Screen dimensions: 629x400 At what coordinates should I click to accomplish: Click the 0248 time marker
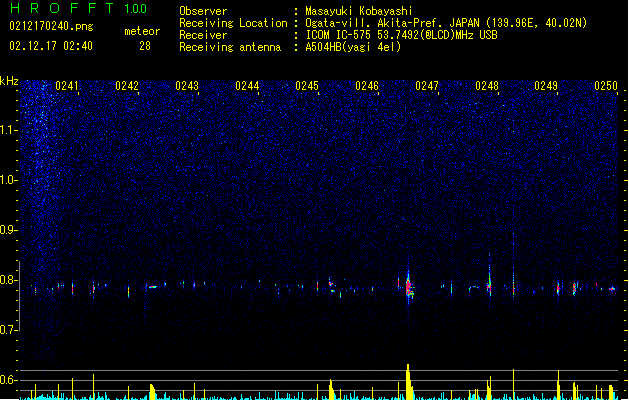point(487,86)
